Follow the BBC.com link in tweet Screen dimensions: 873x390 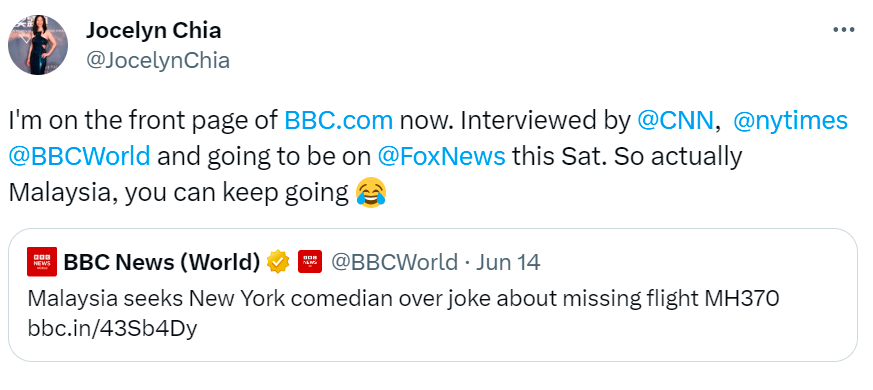point(339,120)
